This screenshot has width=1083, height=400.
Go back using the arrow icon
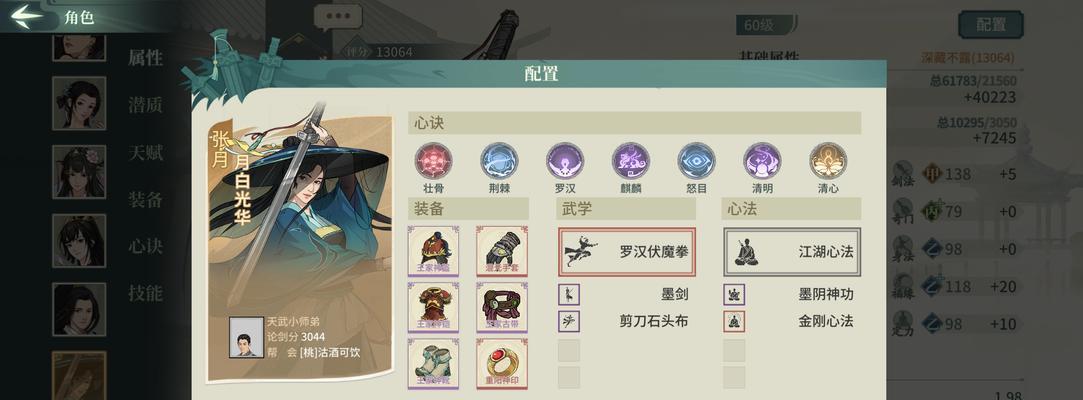[x=28, y=17]
